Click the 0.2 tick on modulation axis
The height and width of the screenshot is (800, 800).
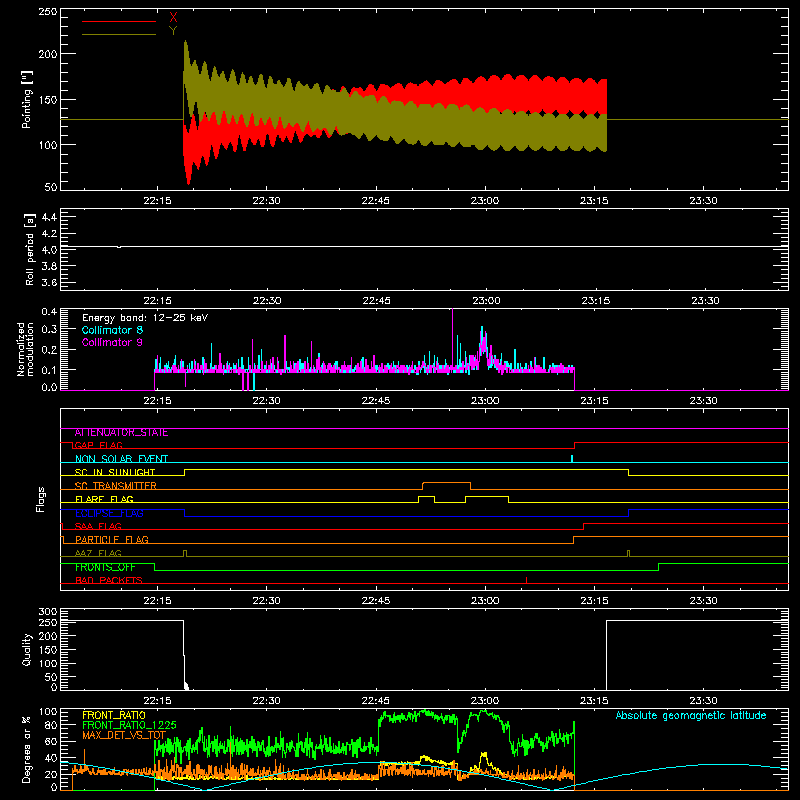tap(49, 350)
